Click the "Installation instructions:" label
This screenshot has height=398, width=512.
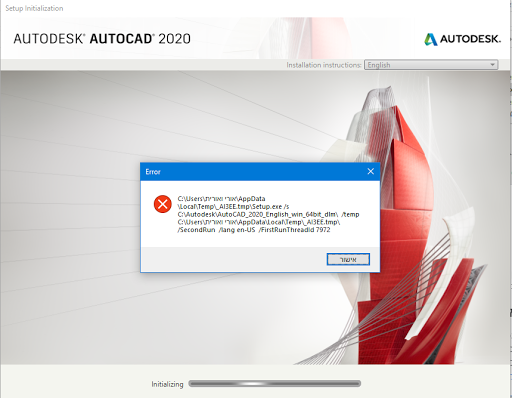pyautogui.click(x=324, y=65)
